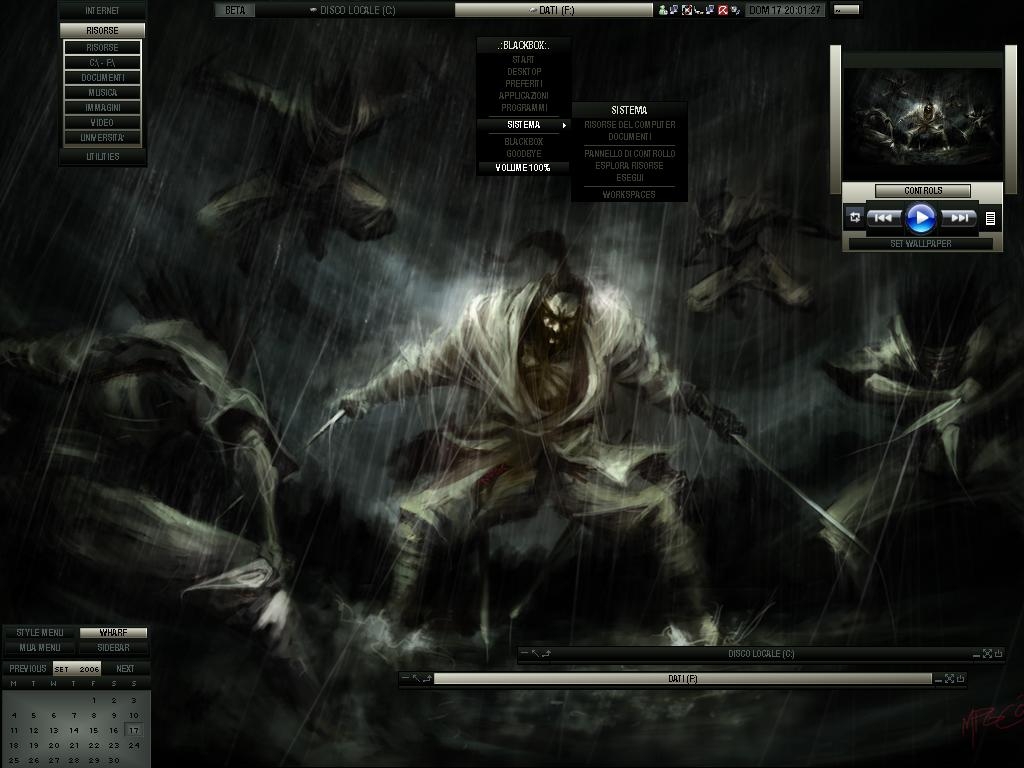Click the Beta workspace button
This screenshot has height=768, width=1024.
tap(235, 10)
